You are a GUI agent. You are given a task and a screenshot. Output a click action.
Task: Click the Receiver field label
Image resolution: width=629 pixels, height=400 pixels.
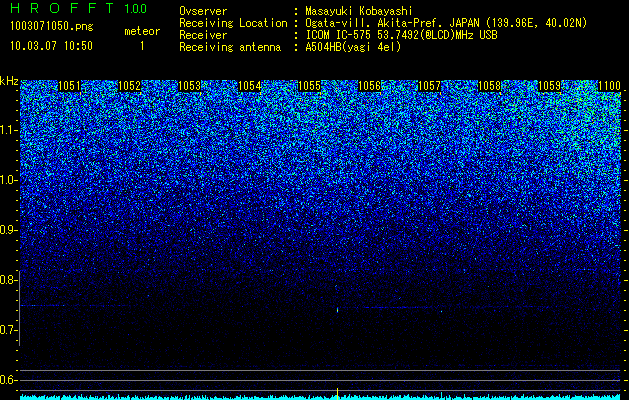(203, 35)
